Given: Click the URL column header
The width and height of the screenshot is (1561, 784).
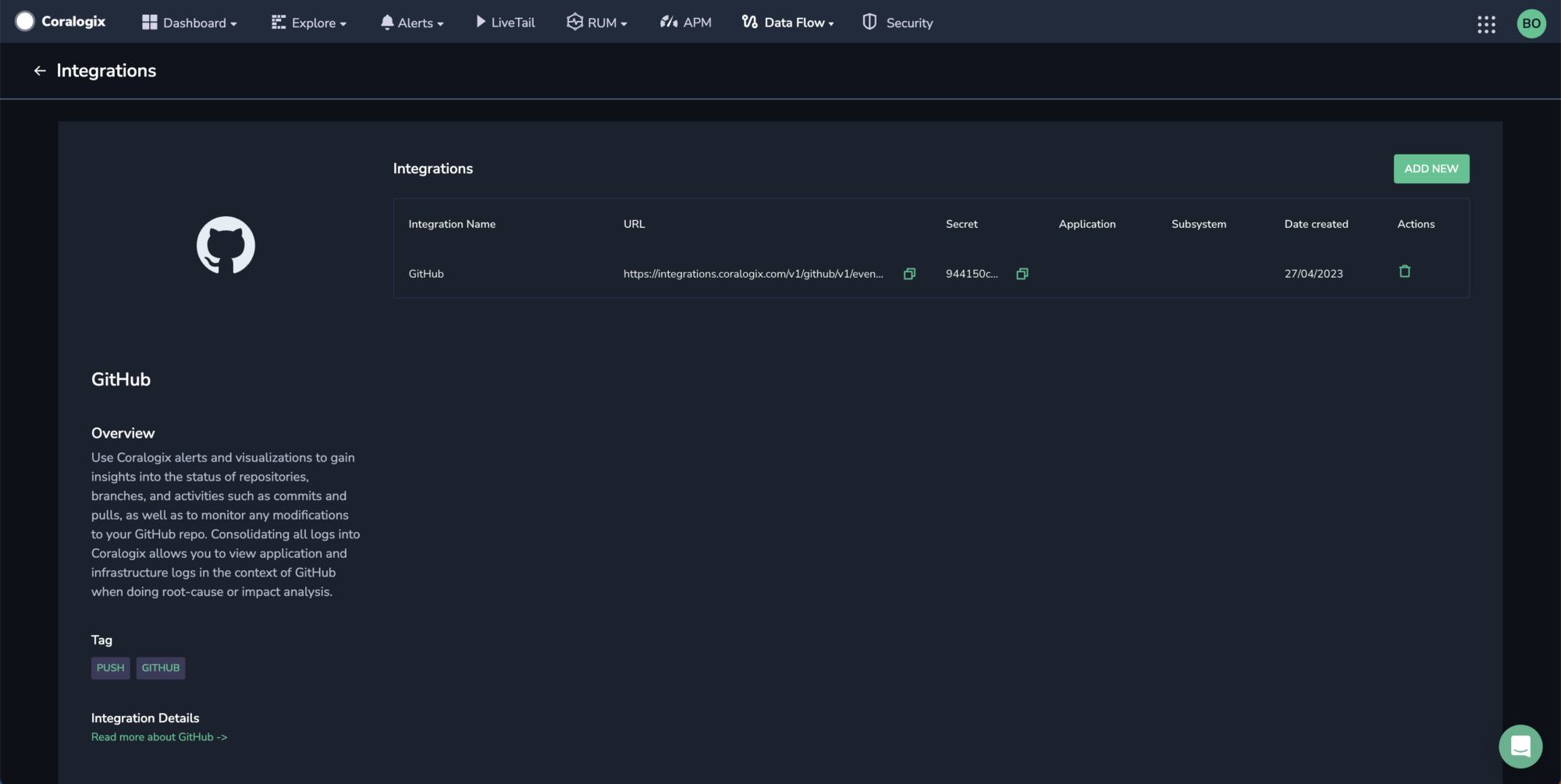Looking at the screenshot, I should pyautogui.click(x=634, y=224).
